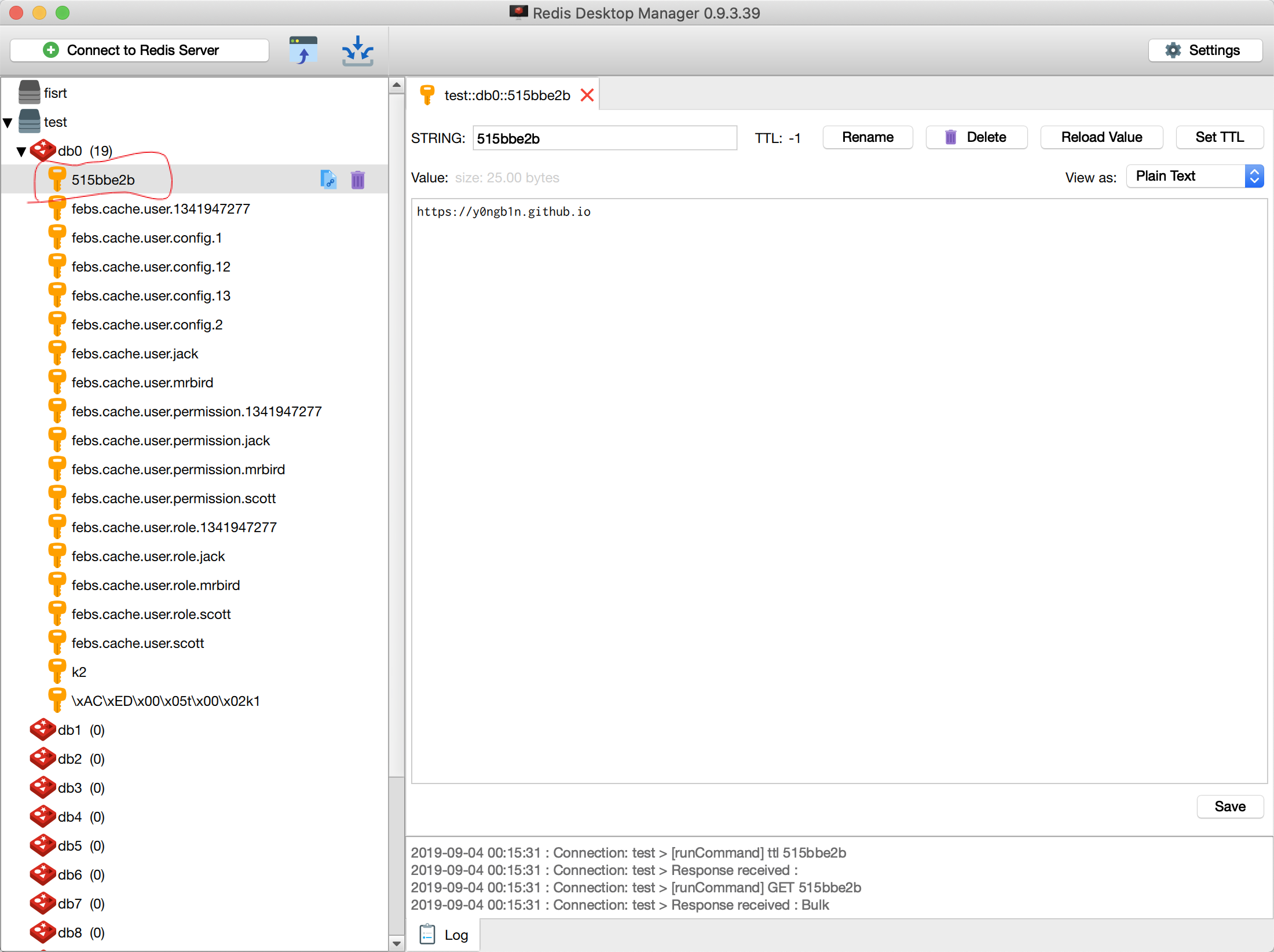Open the View as Plain Text dropdown

(x=1195, y=176)
